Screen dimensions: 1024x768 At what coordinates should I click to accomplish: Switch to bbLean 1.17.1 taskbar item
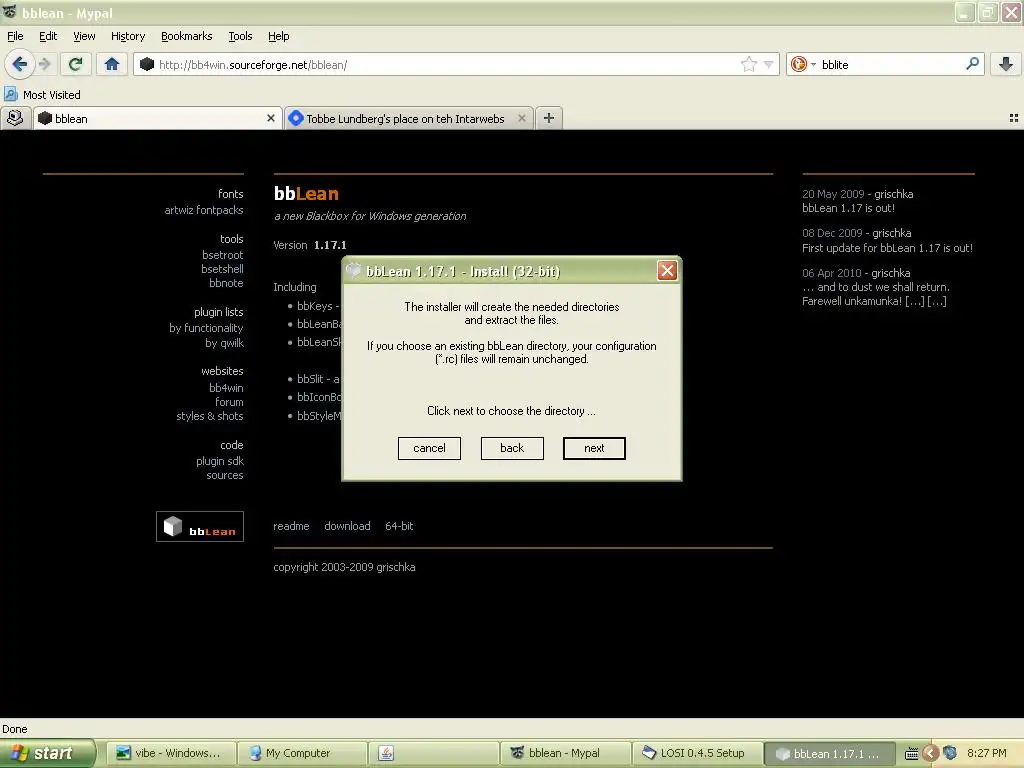[827, 753]
